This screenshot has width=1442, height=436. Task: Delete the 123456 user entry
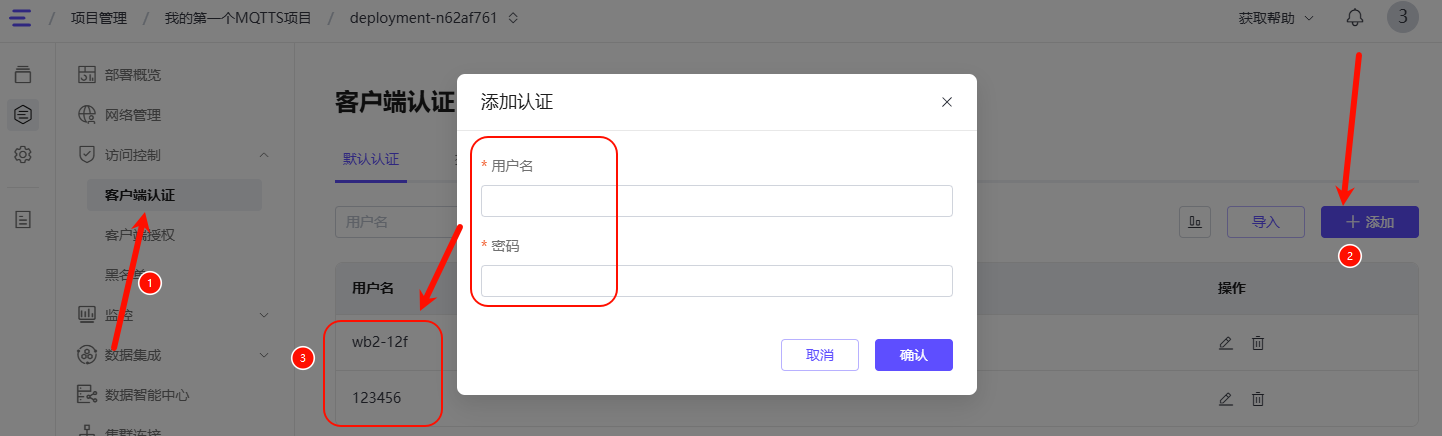pos(1258,399)
